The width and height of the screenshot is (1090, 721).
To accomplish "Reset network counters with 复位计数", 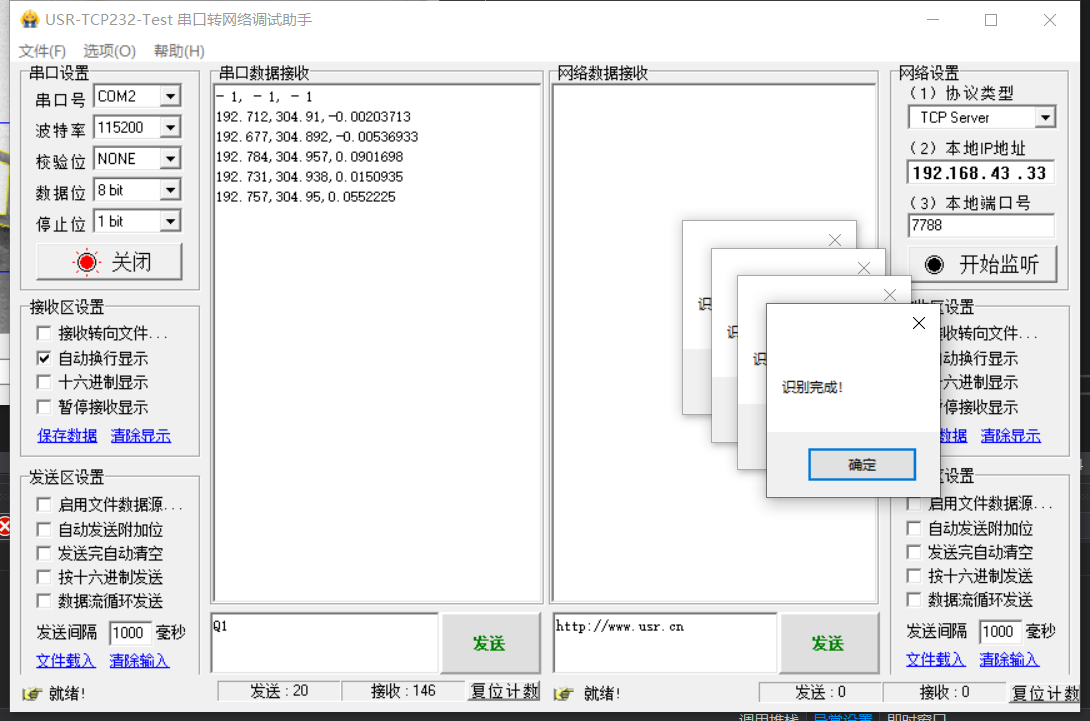I will pyautogui.click(x=1045, y=692).
